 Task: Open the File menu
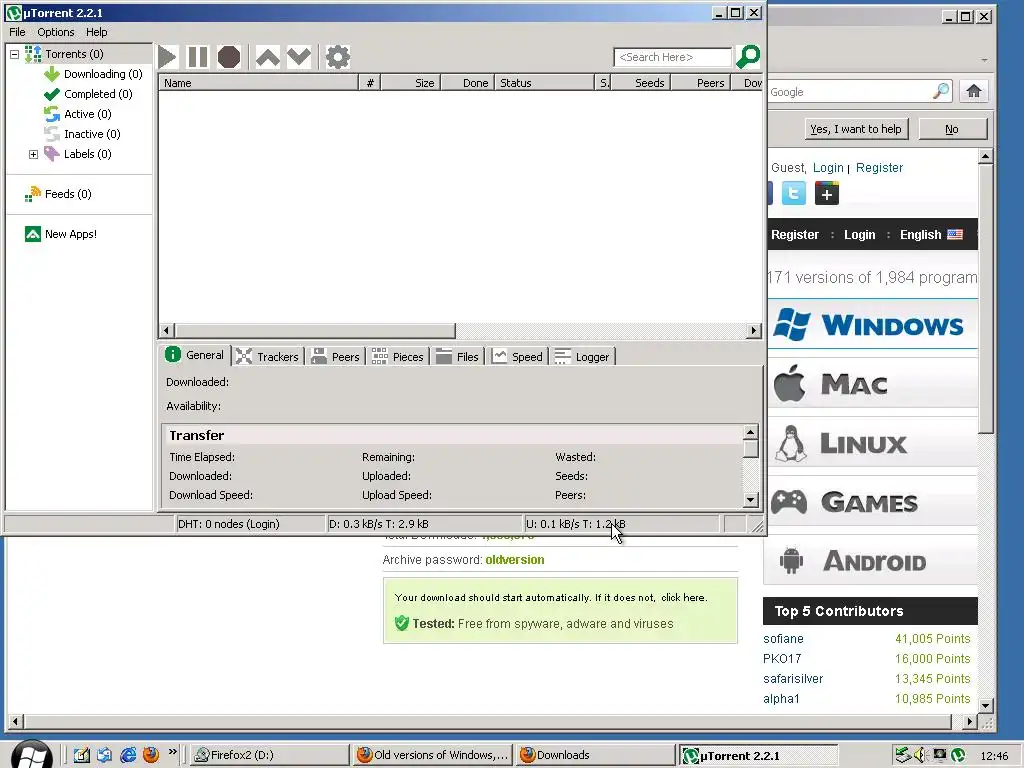[17, 32]
